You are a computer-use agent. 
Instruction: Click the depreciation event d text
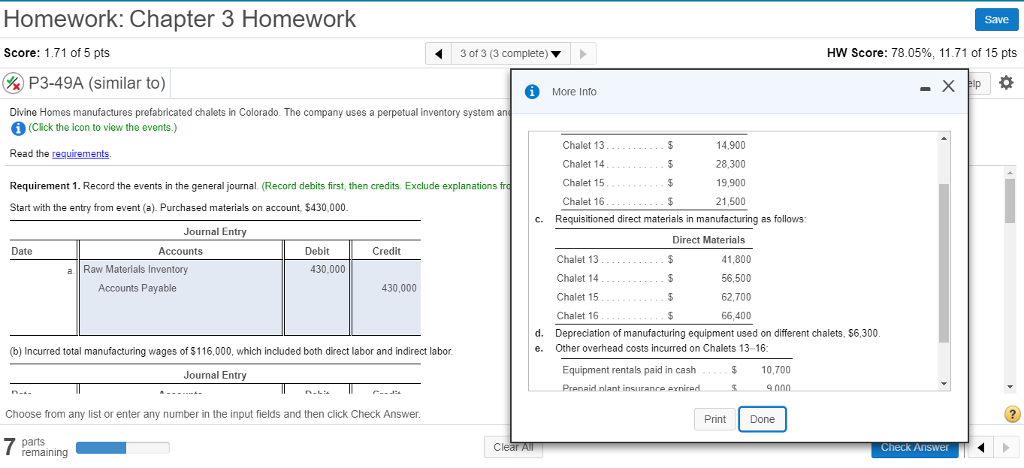coord(718,334)
